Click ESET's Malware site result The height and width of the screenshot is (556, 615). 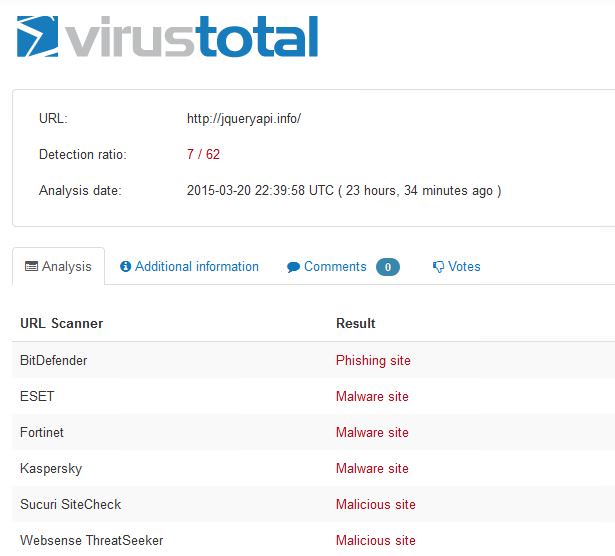point(372,396)
